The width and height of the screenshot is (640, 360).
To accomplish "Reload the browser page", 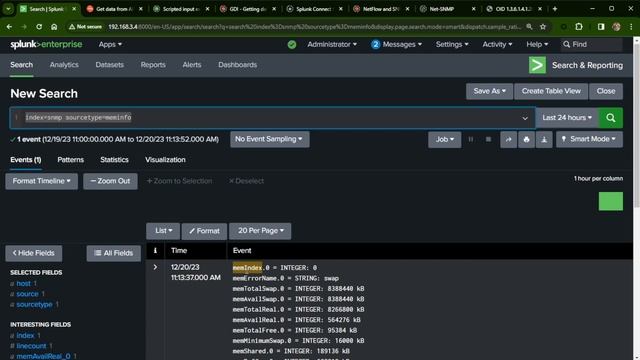I will click(x=39, y=27).
